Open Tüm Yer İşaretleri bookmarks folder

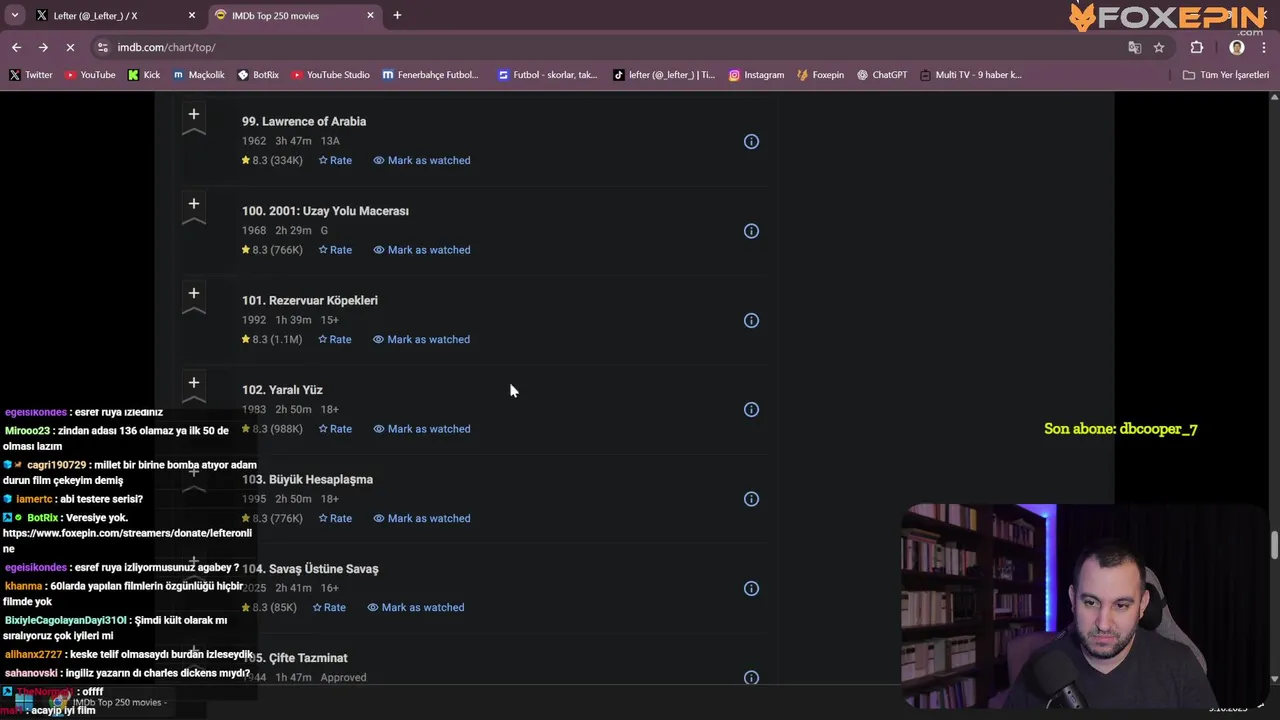[x=1225, y=75]
